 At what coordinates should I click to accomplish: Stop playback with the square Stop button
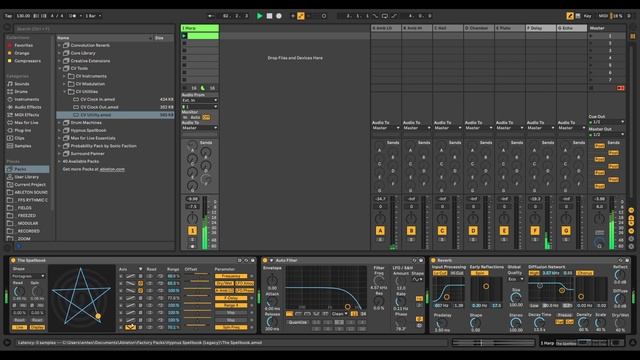269,16
